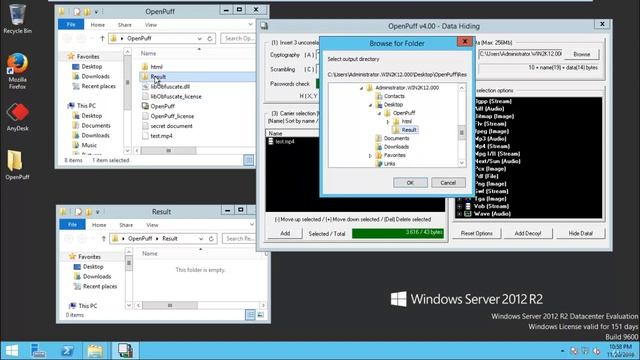
Task: Launch Mozilla Firefox from the desktop
Action: [x=17, y=71]
